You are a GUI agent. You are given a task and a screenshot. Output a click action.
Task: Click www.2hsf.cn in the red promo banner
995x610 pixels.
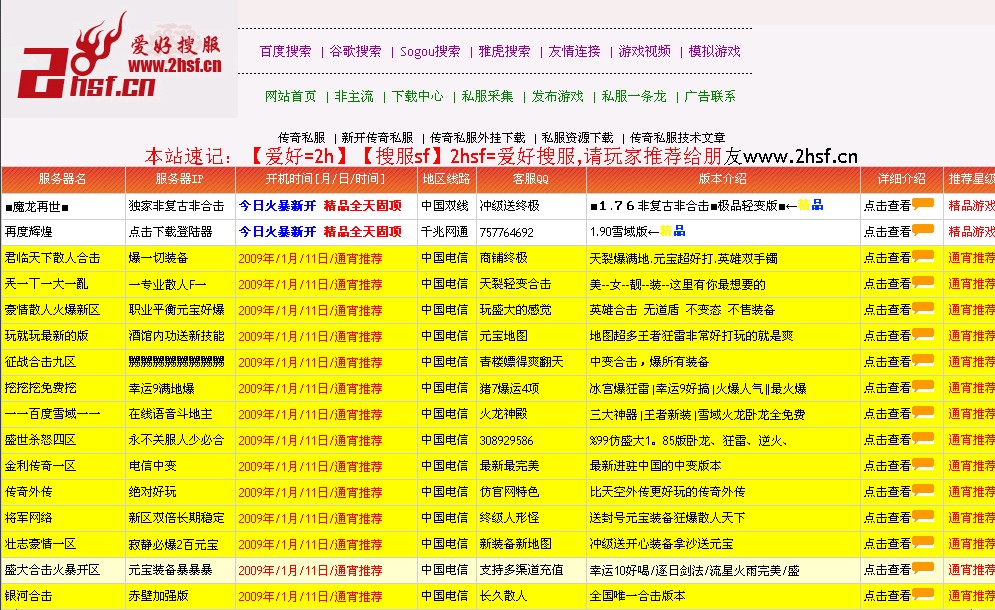[x=799, y=156]
